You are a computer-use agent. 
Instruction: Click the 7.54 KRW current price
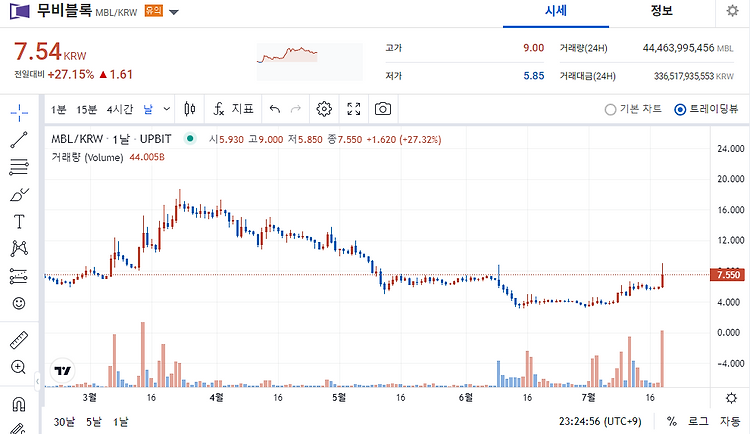click(50, 52)
